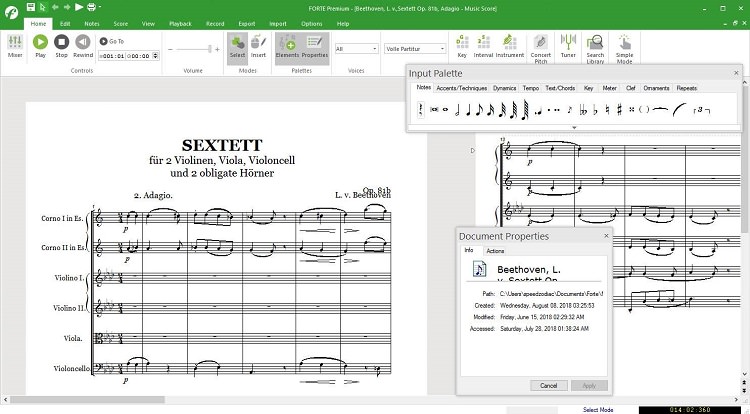Rewind the score to the beginning
This screenshot has height=414, width=750.
coord(83,46)
